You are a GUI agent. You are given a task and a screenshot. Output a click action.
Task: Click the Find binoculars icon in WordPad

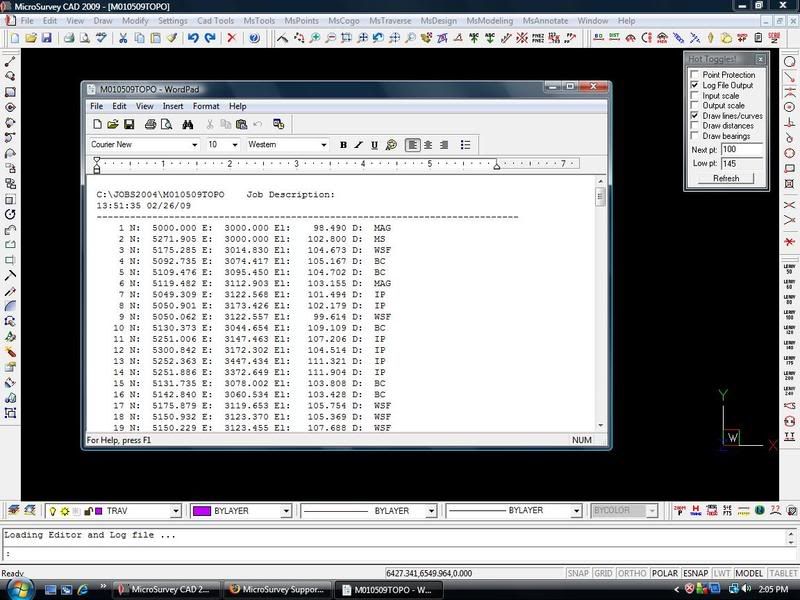188,124
